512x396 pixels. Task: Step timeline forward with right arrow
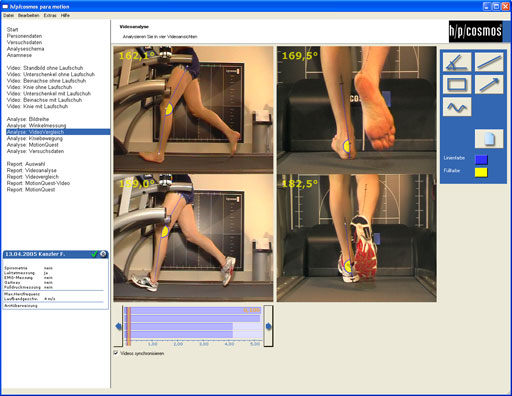[269, 326]
